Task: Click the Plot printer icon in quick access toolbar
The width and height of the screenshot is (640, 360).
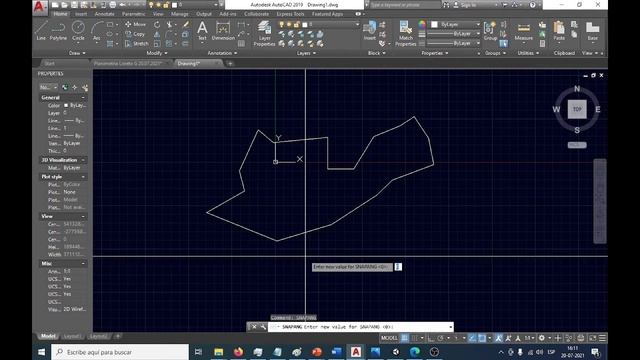Action: (113, 5)
